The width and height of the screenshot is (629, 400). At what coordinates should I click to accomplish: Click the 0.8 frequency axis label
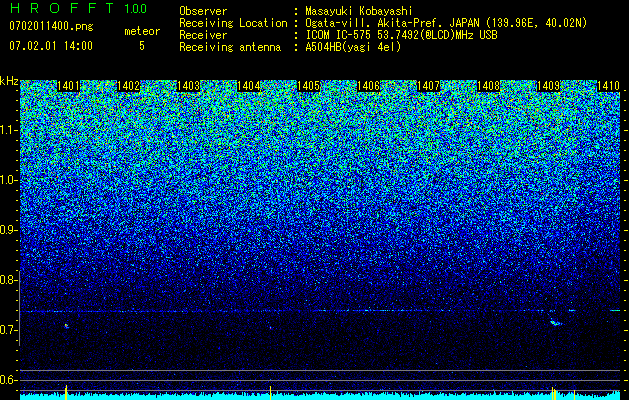click(8, 280)
